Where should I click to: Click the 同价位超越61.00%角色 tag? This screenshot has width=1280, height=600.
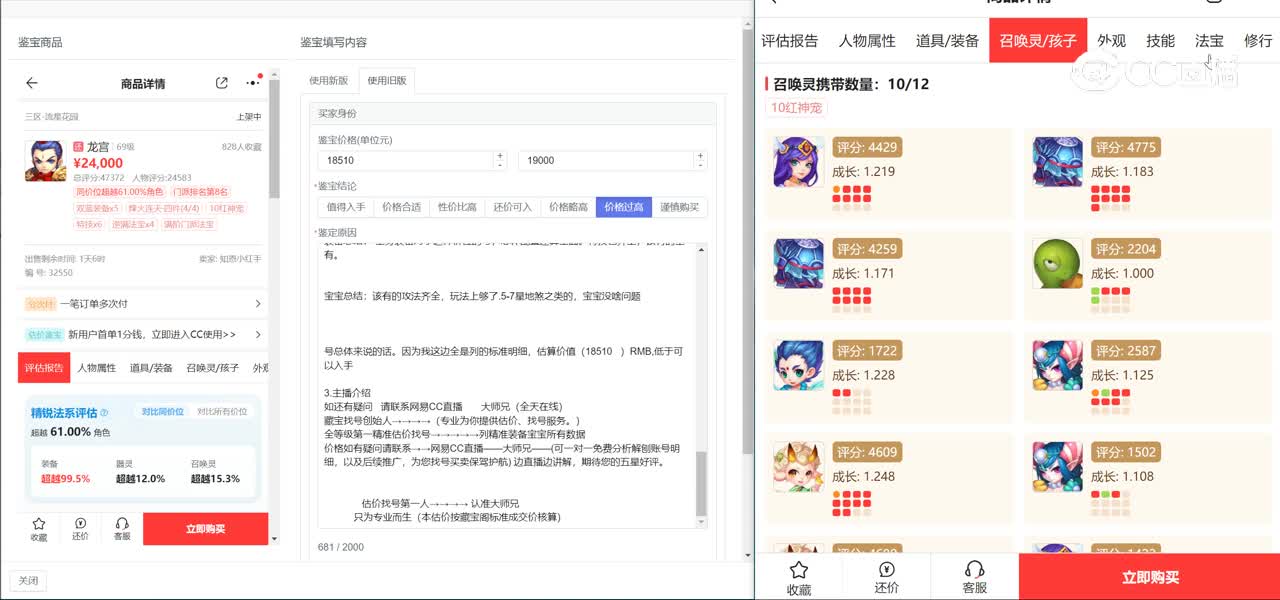click(119, 192)
